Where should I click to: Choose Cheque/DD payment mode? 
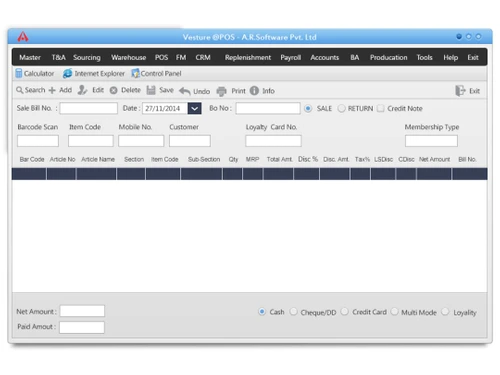[293, 312]
